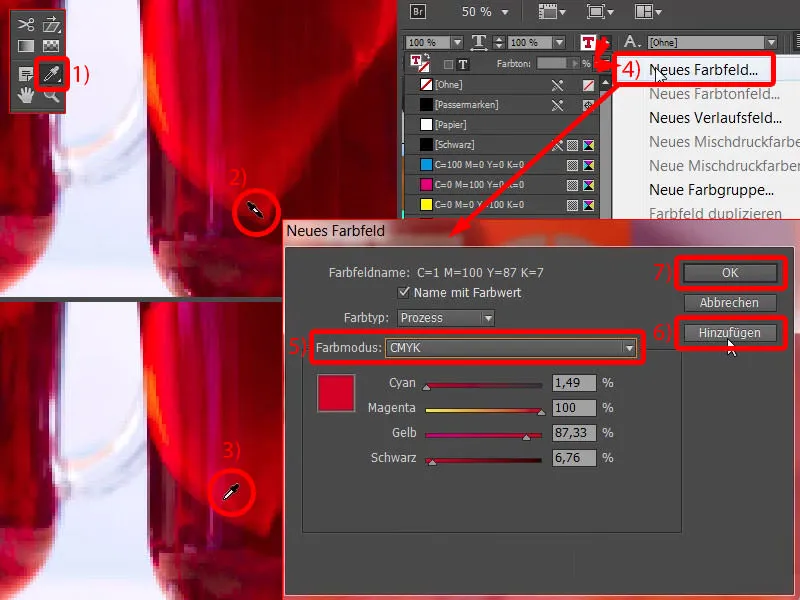
Task: Click the crossed pencil icon on [Ohne]
Action: pos(557,85)
